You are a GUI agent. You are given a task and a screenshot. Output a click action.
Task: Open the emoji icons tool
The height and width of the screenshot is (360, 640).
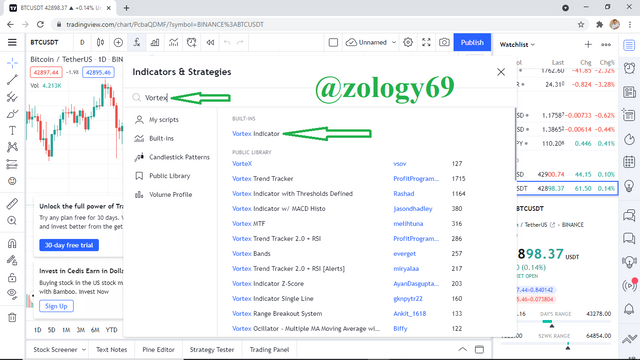[x=12, y=181]
